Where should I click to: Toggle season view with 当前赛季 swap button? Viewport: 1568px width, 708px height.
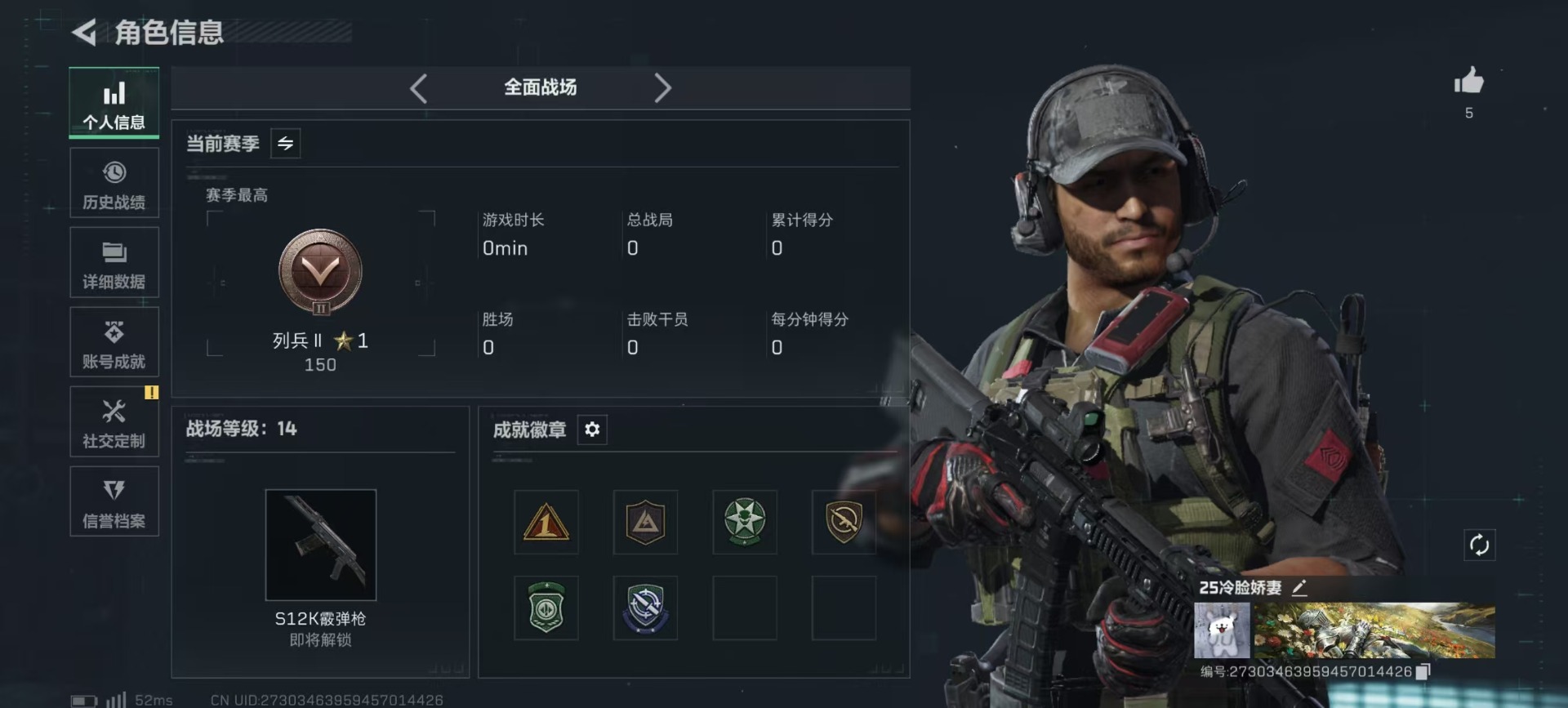[x=285, y=144]
